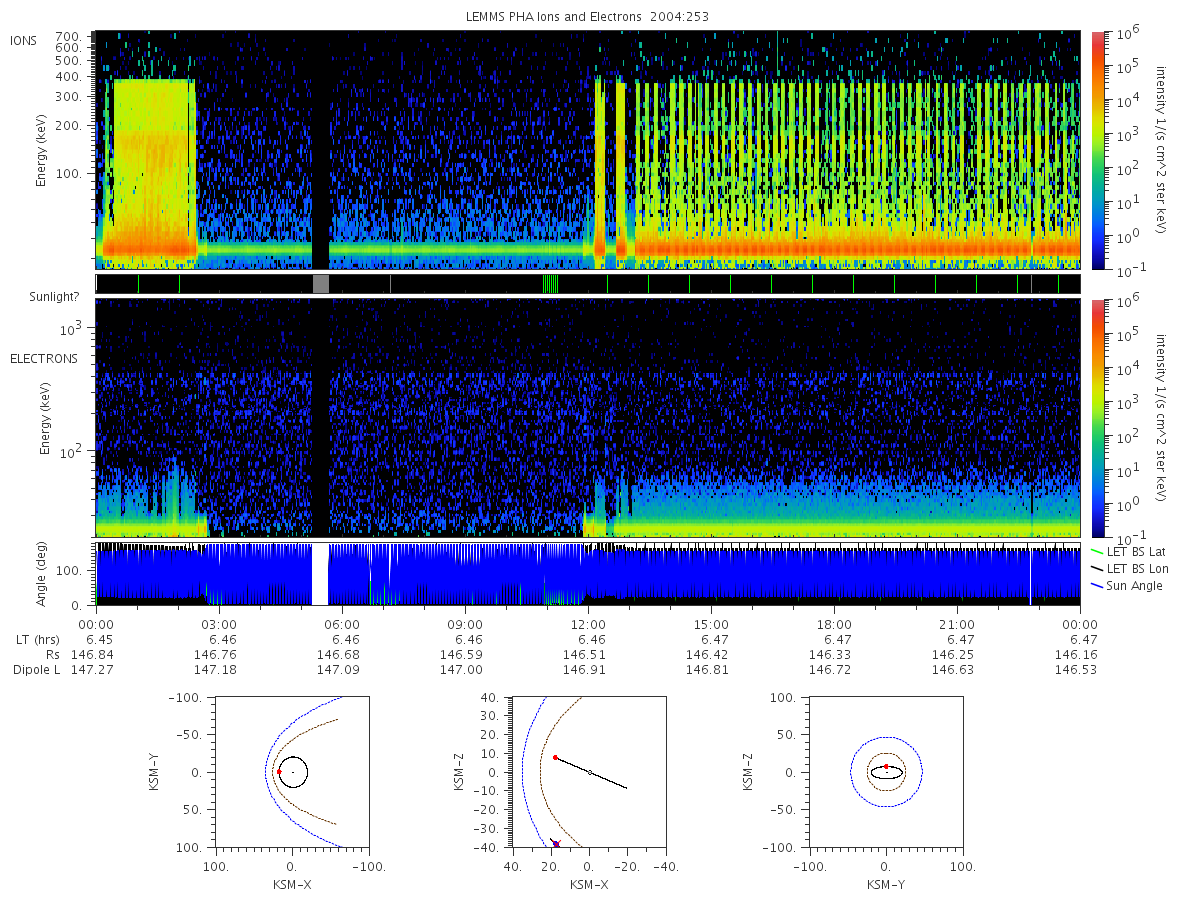Viewport: 1200px width, 900px height.
Task: Select the ions intensity color bar
Action: tap(1097, 150)
